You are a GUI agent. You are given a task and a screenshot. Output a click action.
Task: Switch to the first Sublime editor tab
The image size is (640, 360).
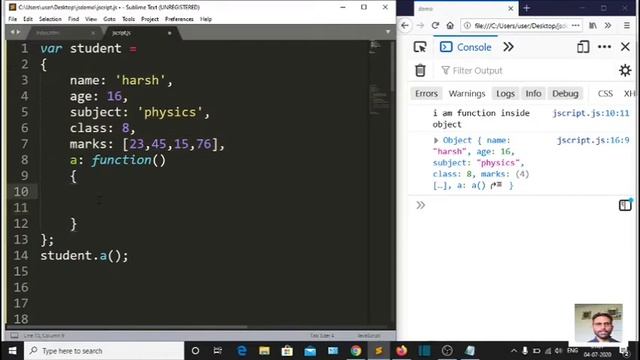(64, 33)
